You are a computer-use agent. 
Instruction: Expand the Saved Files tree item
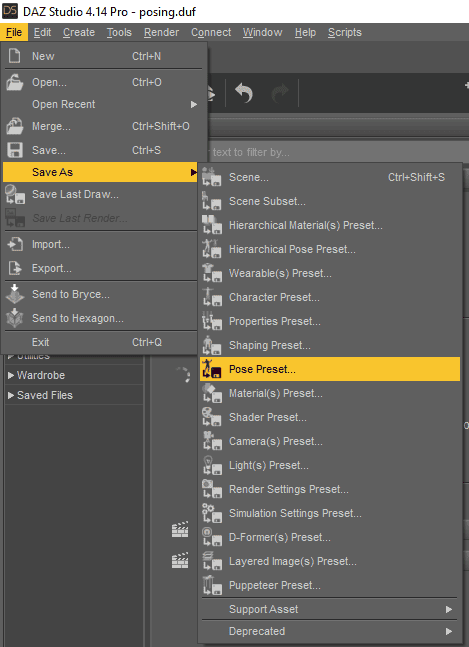(11, 395)
